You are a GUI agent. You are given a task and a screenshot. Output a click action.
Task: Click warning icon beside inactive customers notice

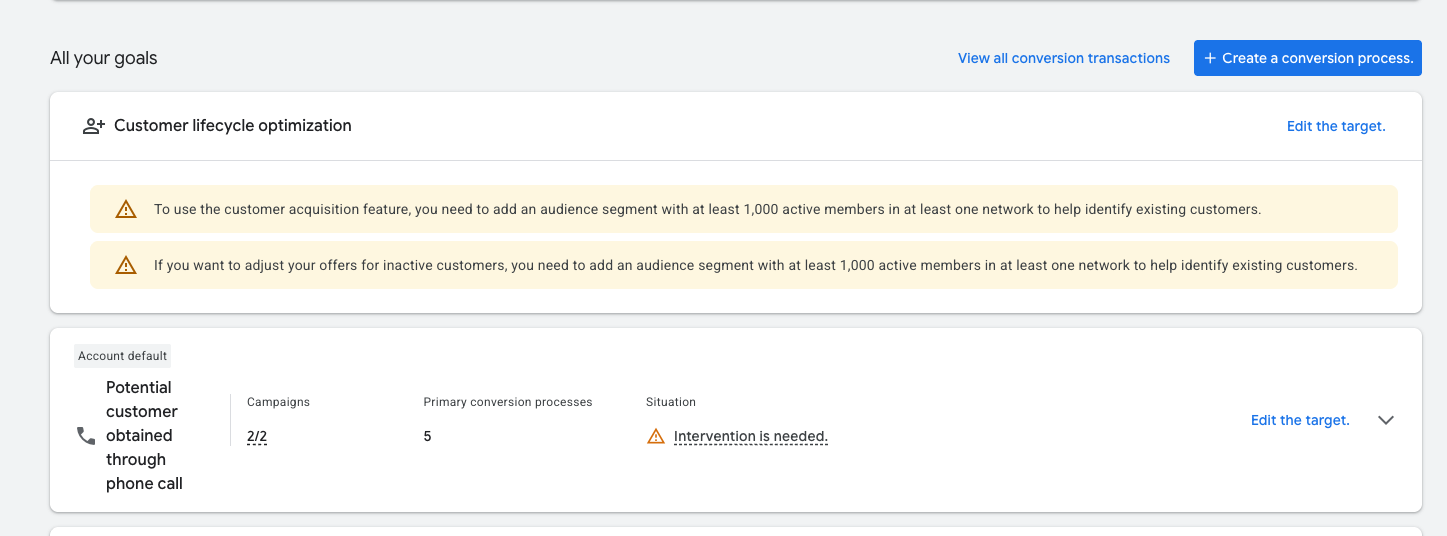pyautogui.click(x=125, y=266)
